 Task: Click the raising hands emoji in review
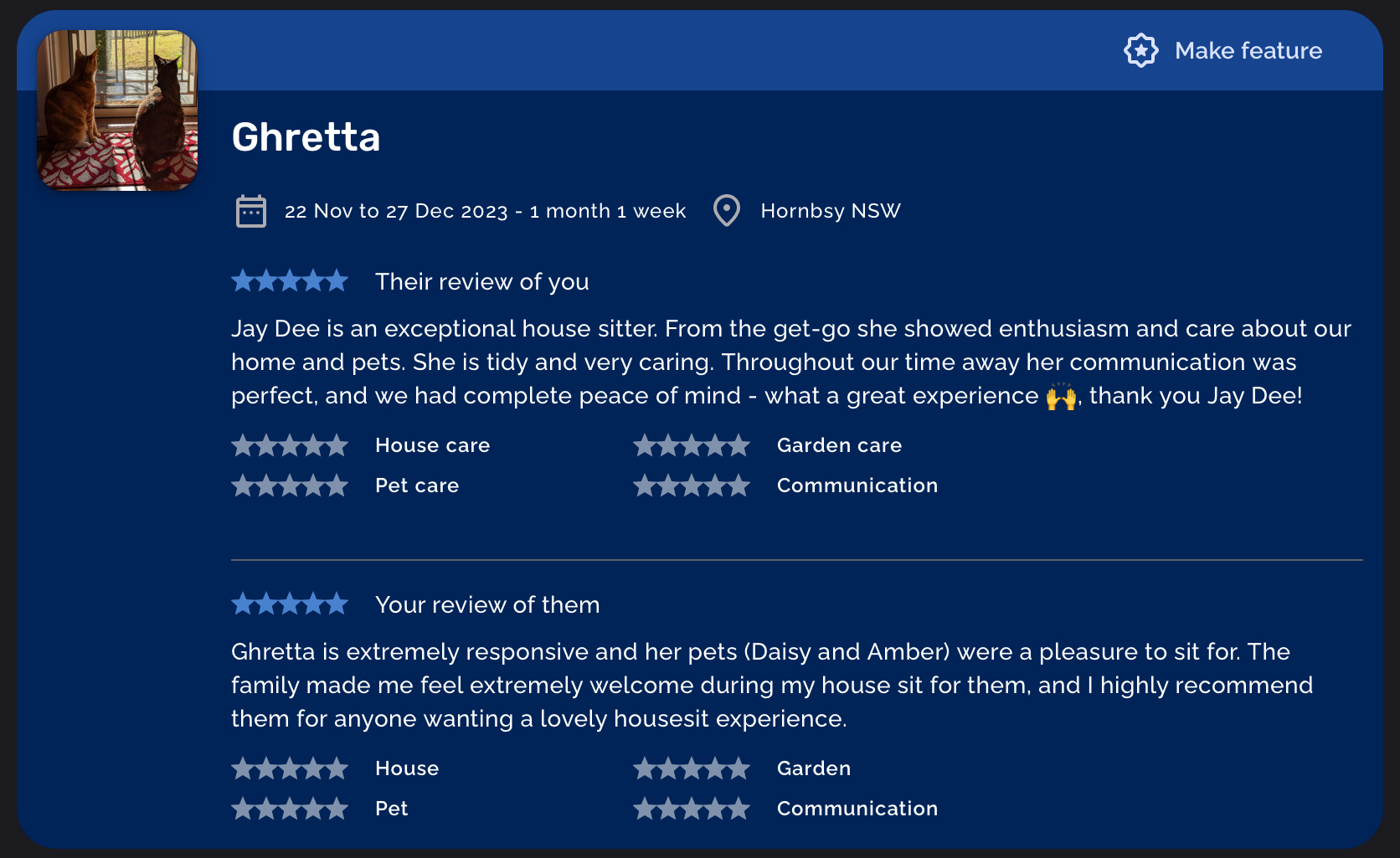1061,396
